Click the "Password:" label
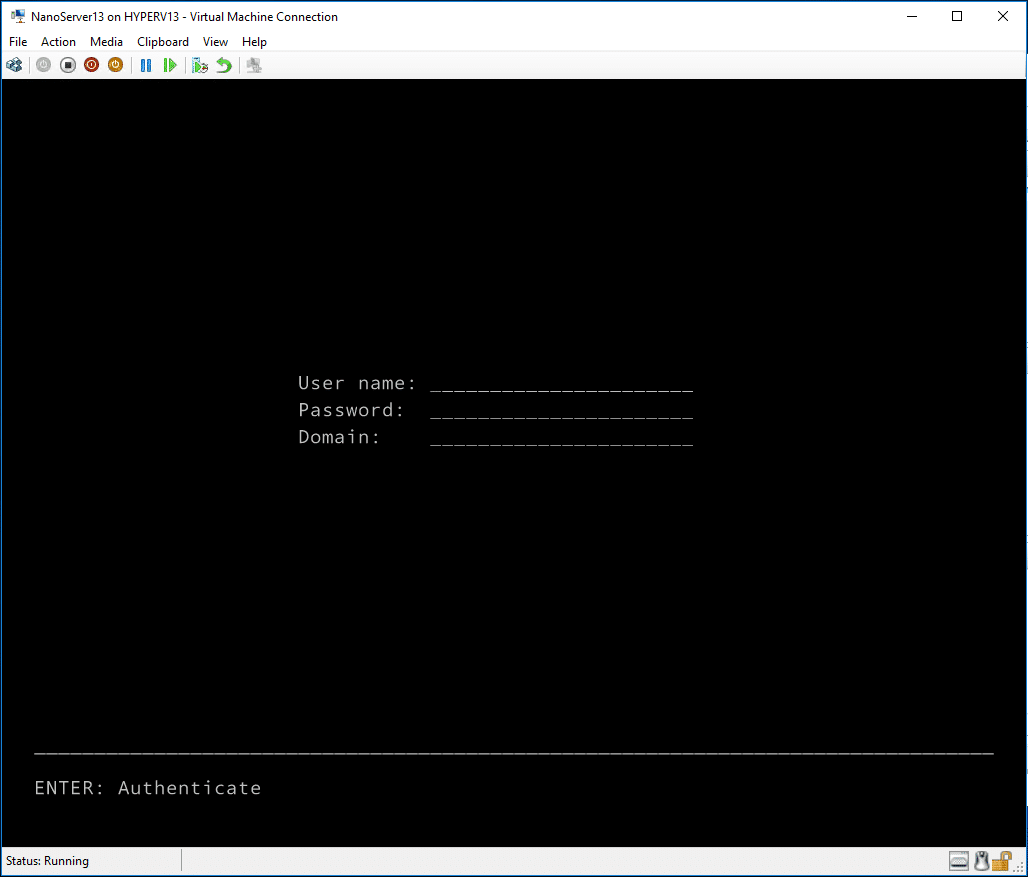1028x877 pixels. pos(351,410)
